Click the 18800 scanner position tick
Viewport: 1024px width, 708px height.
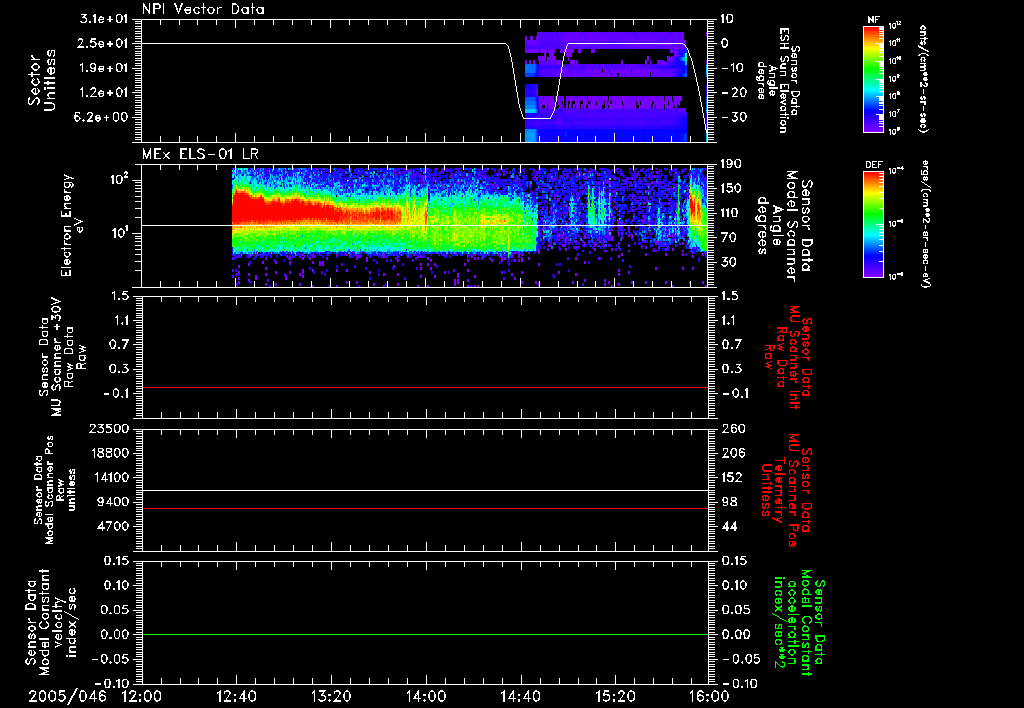[x=109, y=453]
